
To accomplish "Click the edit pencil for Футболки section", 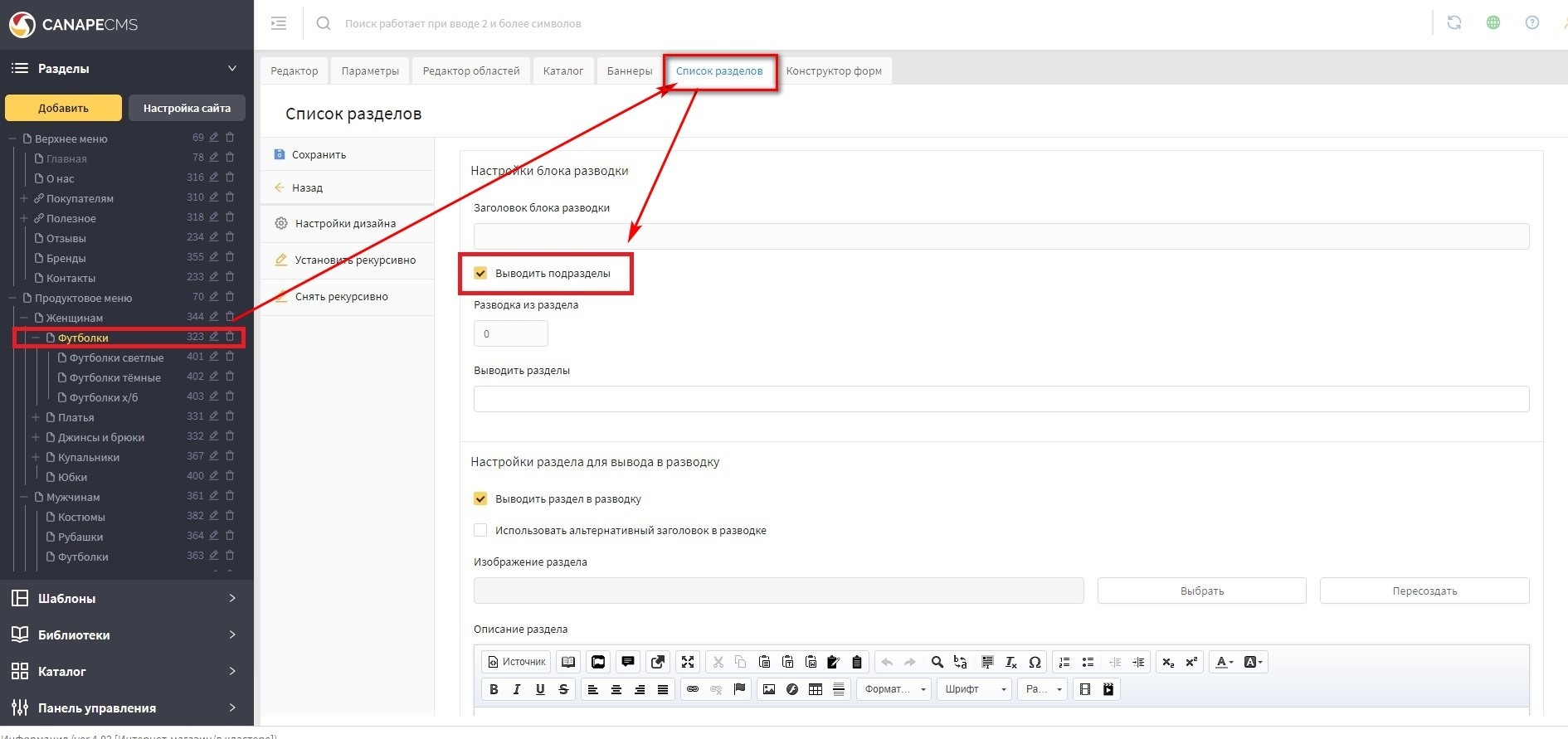I will tap(214, 337).
